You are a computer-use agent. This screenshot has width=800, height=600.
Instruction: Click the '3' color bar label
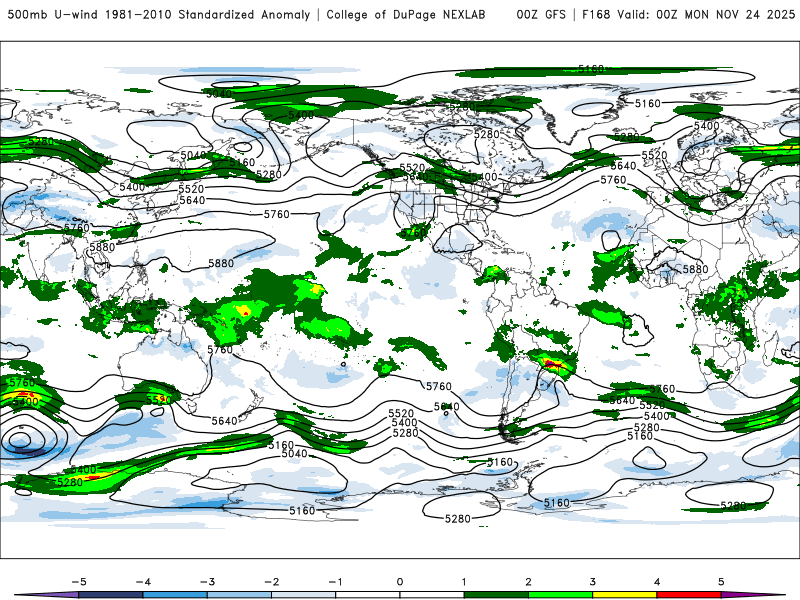point(593,582)
